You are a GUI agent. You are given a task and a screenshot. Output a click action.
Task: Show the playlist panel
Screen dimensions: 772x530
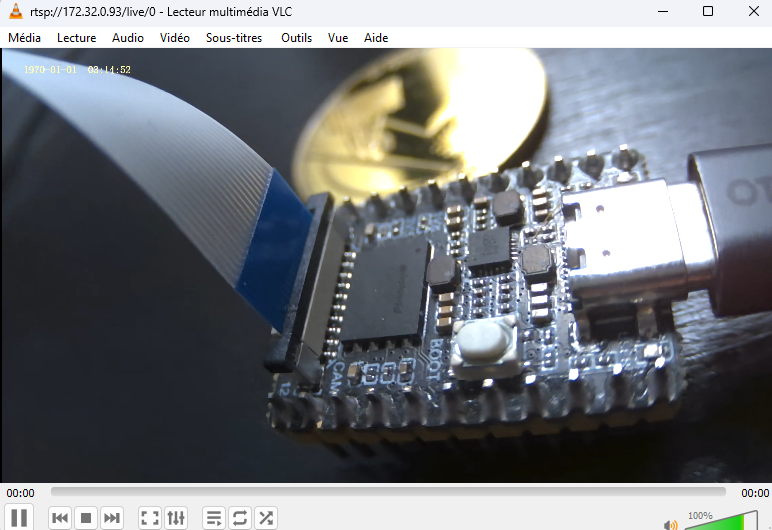coord(214,517)
